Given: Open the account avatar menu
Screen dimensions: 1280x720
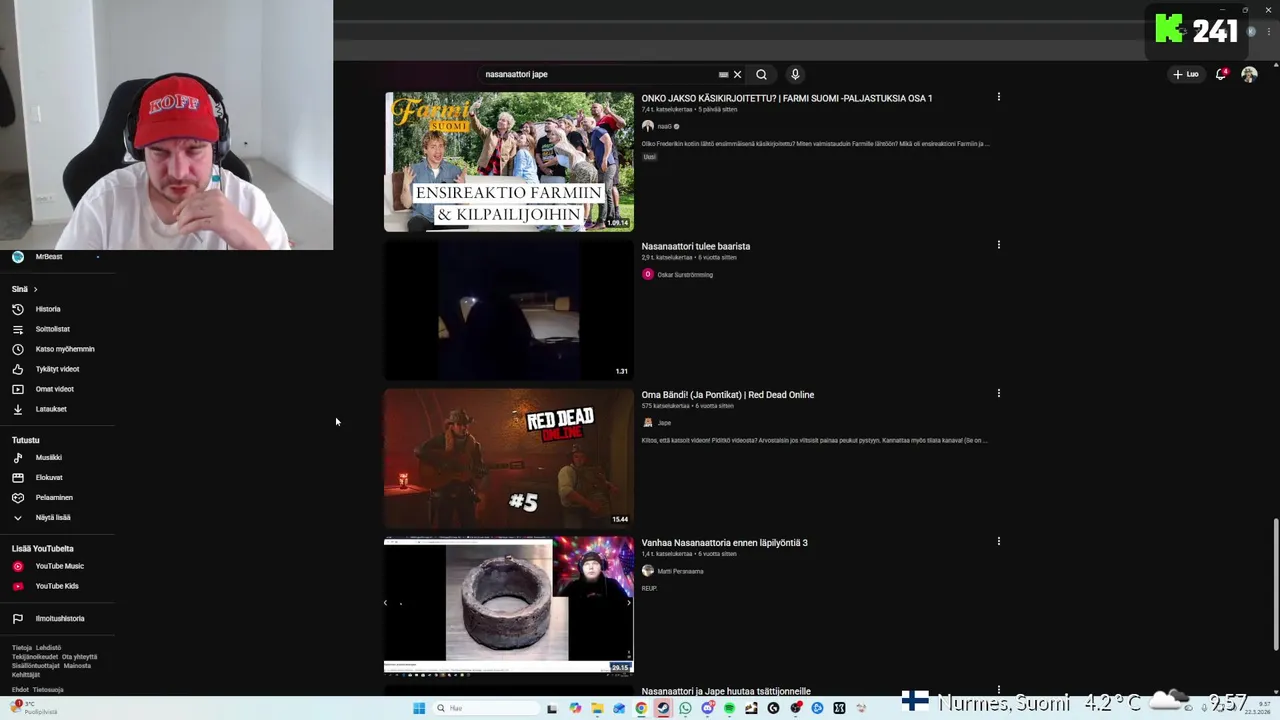Looking at the screenshot, I should pos(1249,74).
